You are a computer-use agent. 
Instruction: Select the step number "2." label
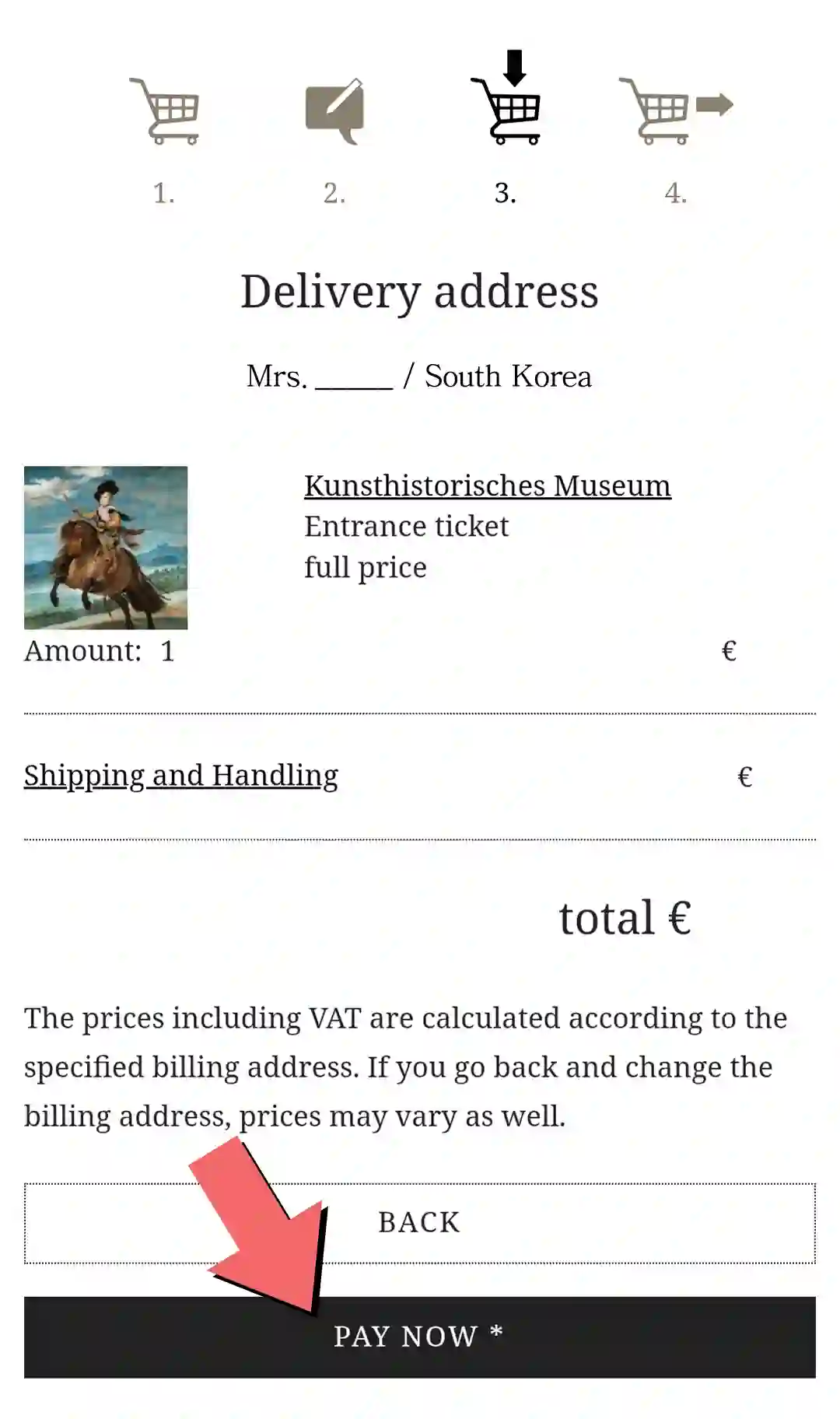click(334, 193)
